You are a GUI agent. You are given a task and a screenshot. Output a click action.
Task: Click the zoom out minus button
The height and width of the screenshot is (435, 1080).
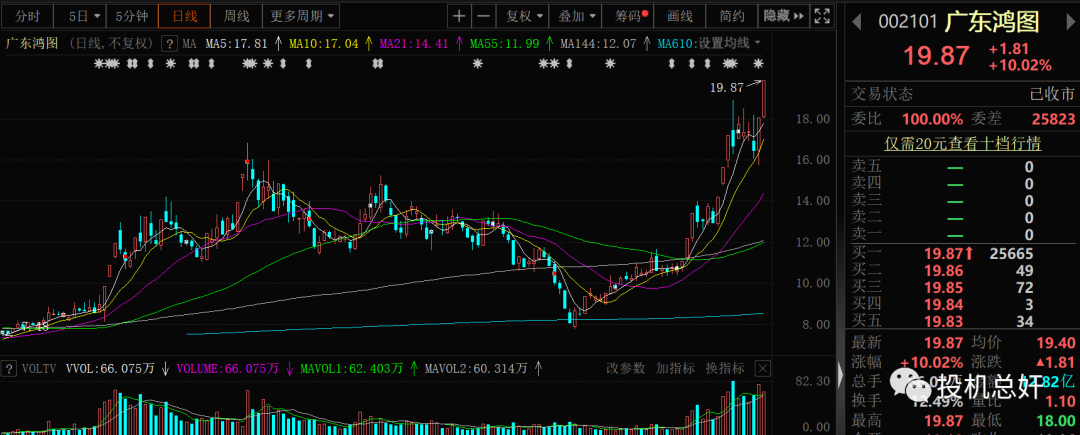484,16
